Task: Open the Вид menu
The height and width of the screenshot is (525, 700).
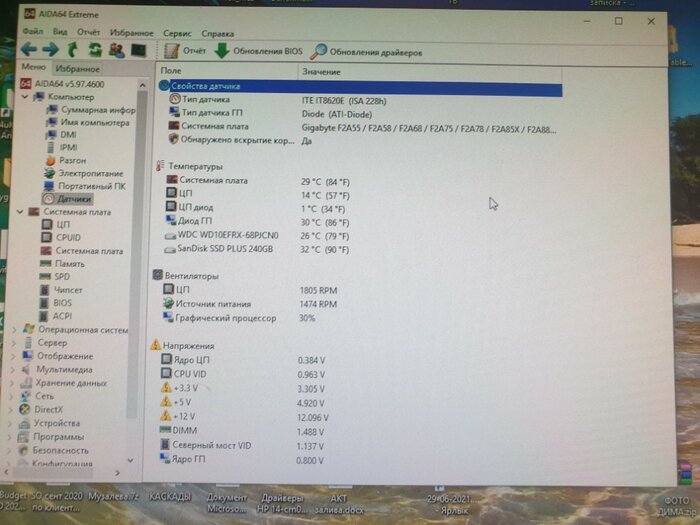Action: click(x=59, y=32)
